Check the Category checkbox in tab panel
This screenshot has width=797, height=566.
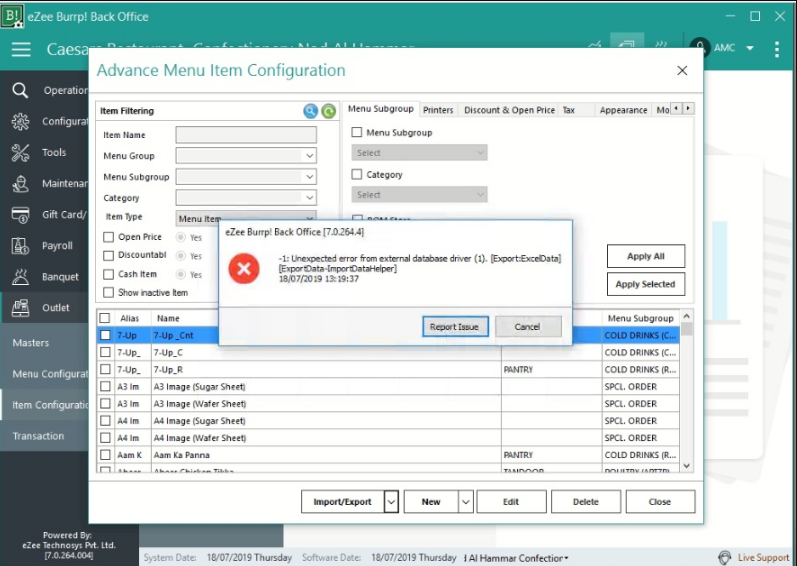click(x=357, y=174)
